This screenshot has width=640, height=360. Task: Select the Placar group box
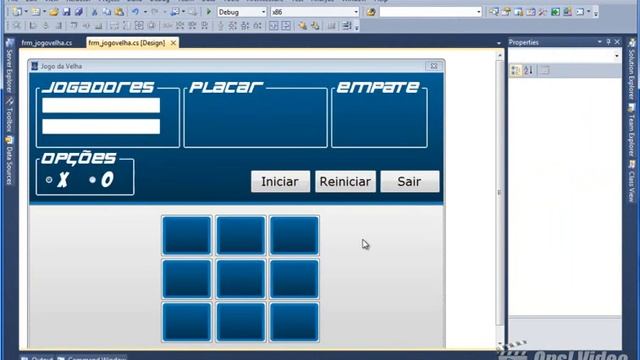(256, 114)
